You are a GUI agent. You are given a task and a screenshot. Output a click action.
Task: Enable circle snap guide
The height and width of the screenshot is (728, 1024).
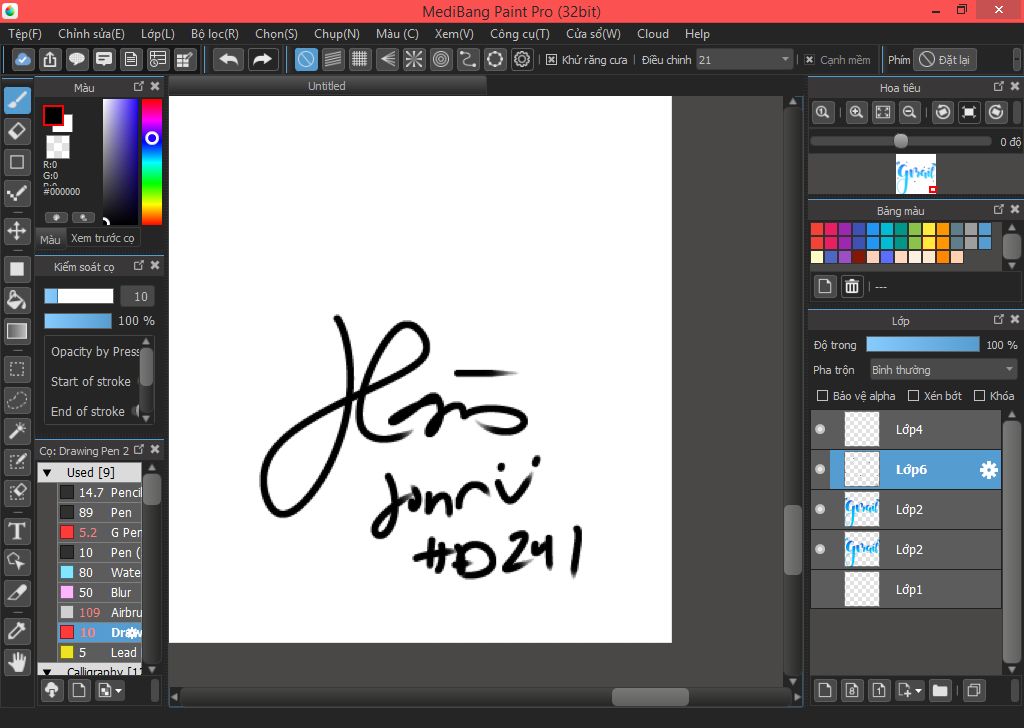click(x=441, y=59)
